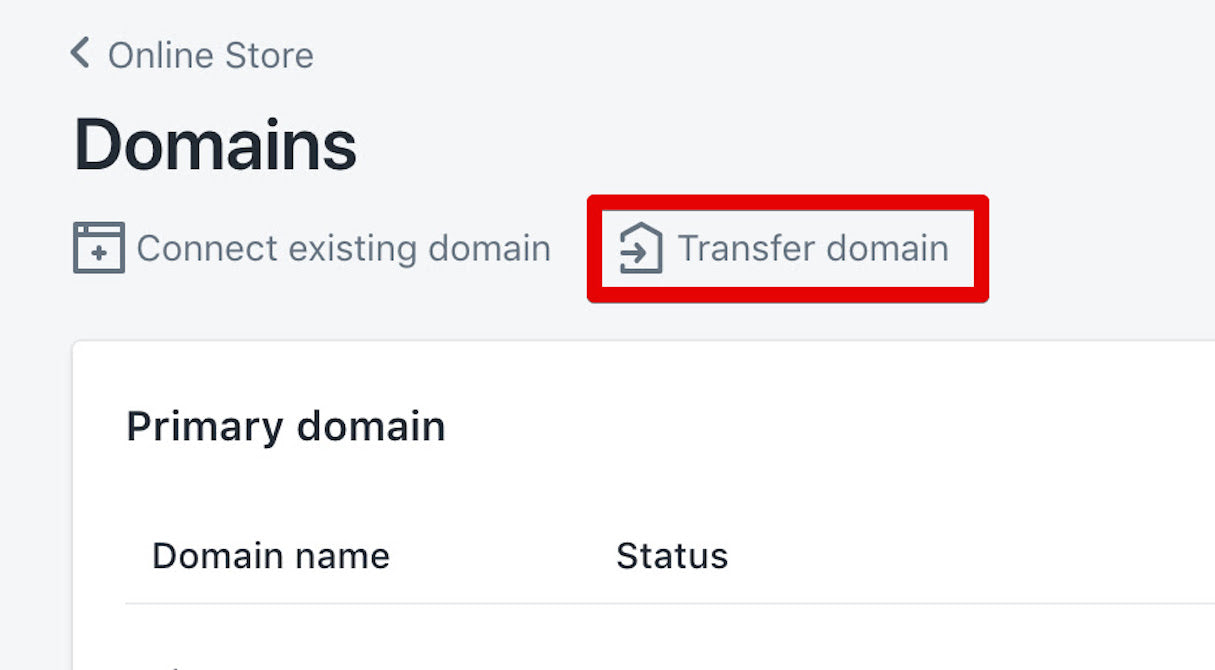1215x670 pixels.
Task: Click the Primary domain section title
Action: [x=285, y=427]
